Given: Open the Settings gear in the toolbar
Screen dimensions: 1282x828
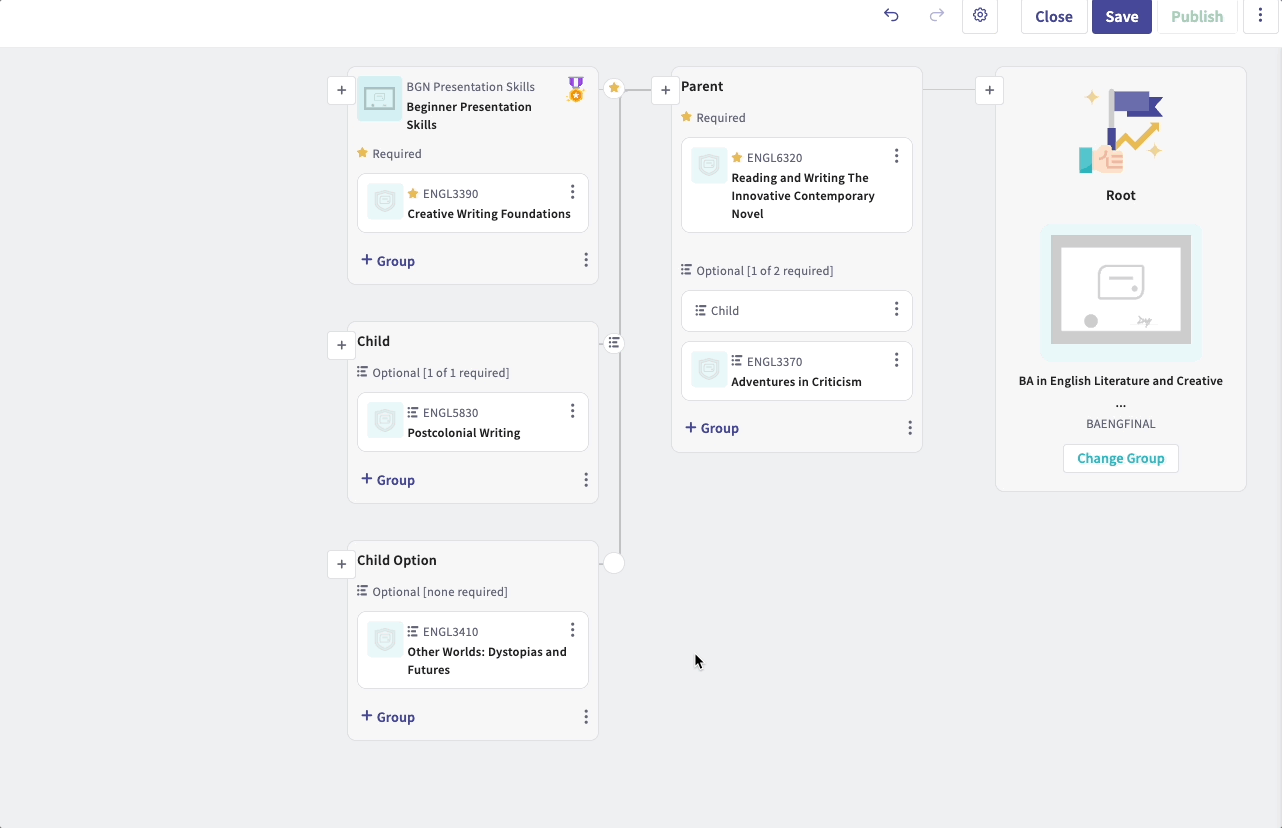Looking at the screenshot, I should tap(980, 16).
